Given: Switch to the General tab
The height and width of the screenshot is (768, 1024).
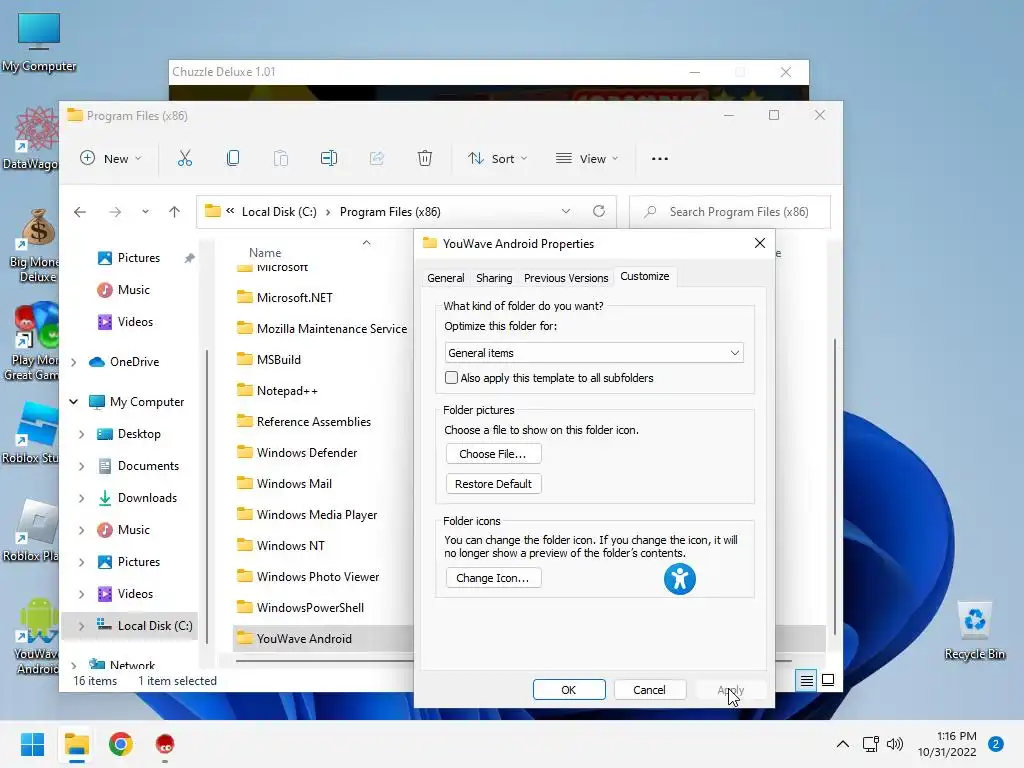Looking at the screenshot, I should coord(445,278).
